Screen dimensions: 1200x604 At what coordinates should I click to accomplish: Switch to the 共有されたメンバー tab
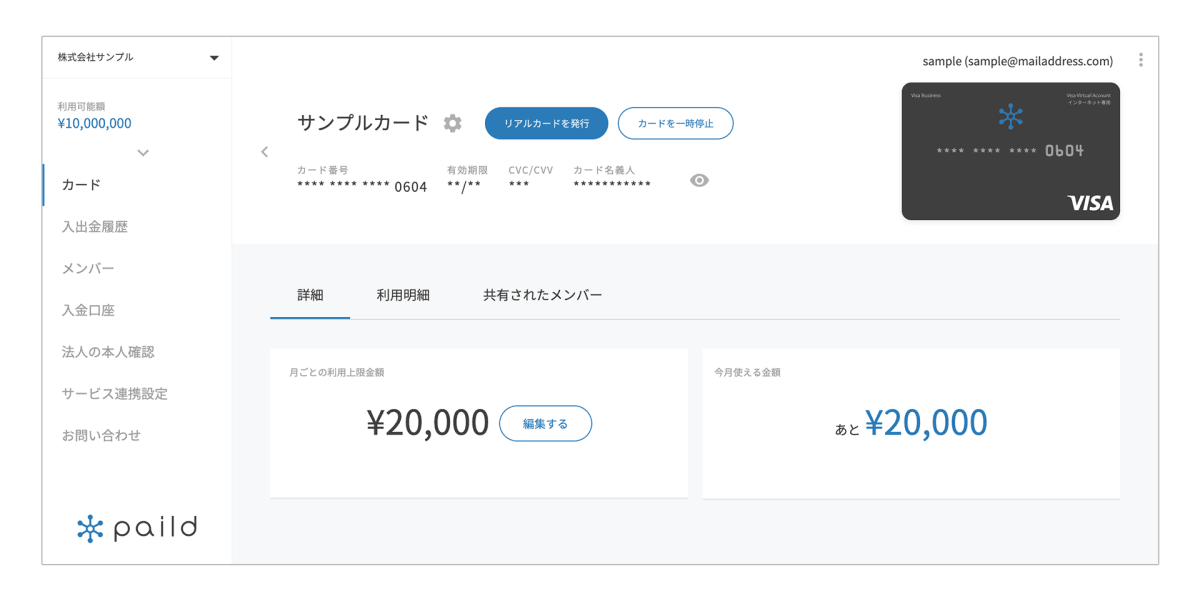pos(543,295)
